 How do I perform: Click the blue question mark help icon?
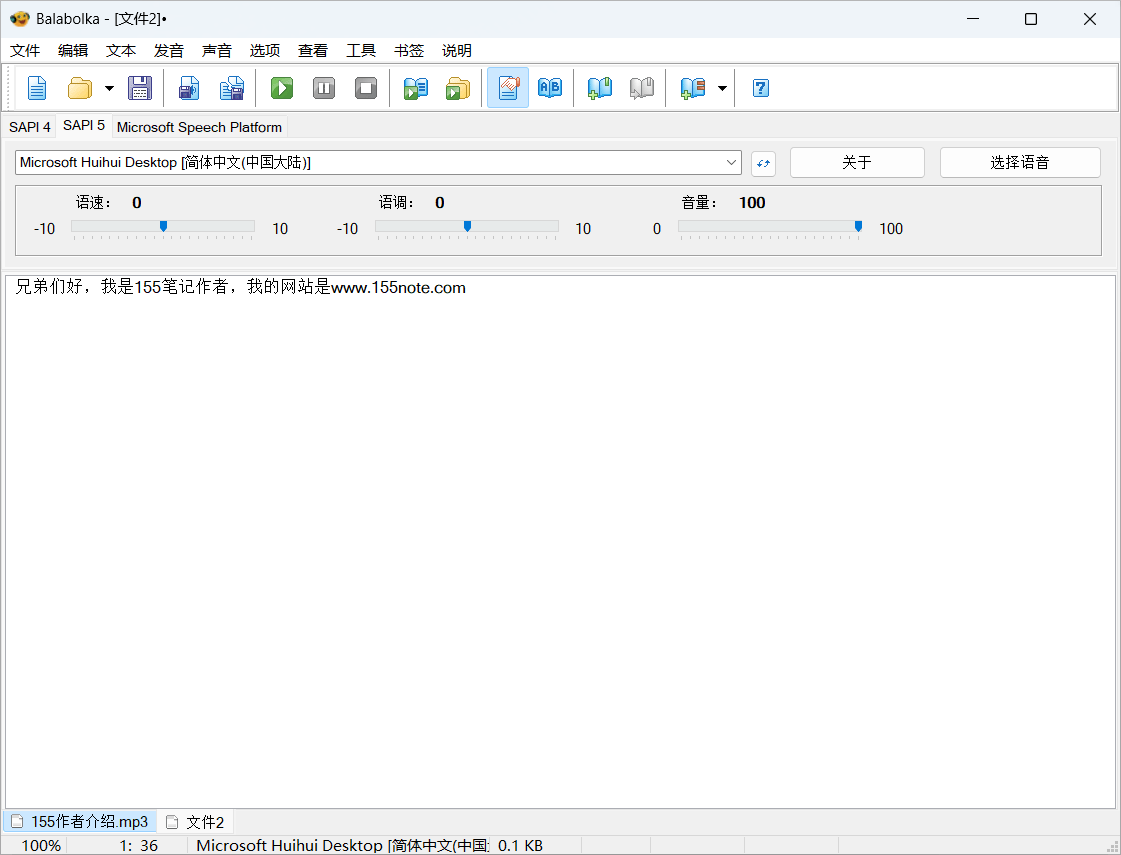[x=760, y=88]
